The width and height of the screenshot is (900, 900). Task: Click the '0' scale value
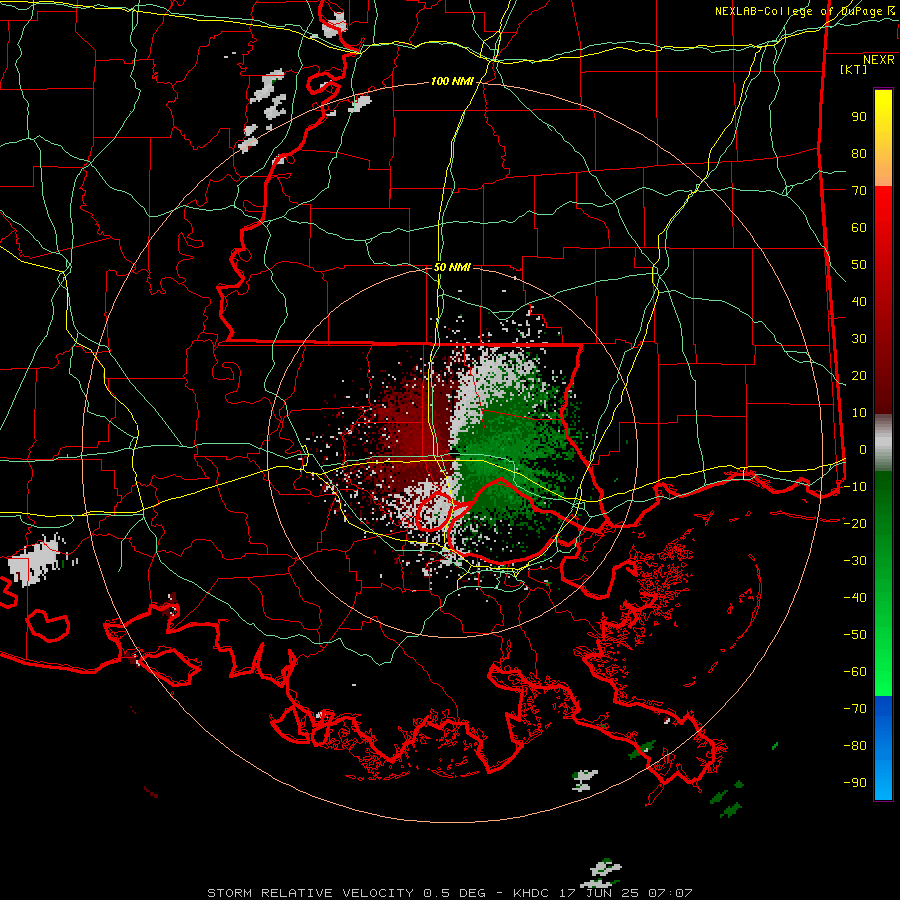coord(863,449)
